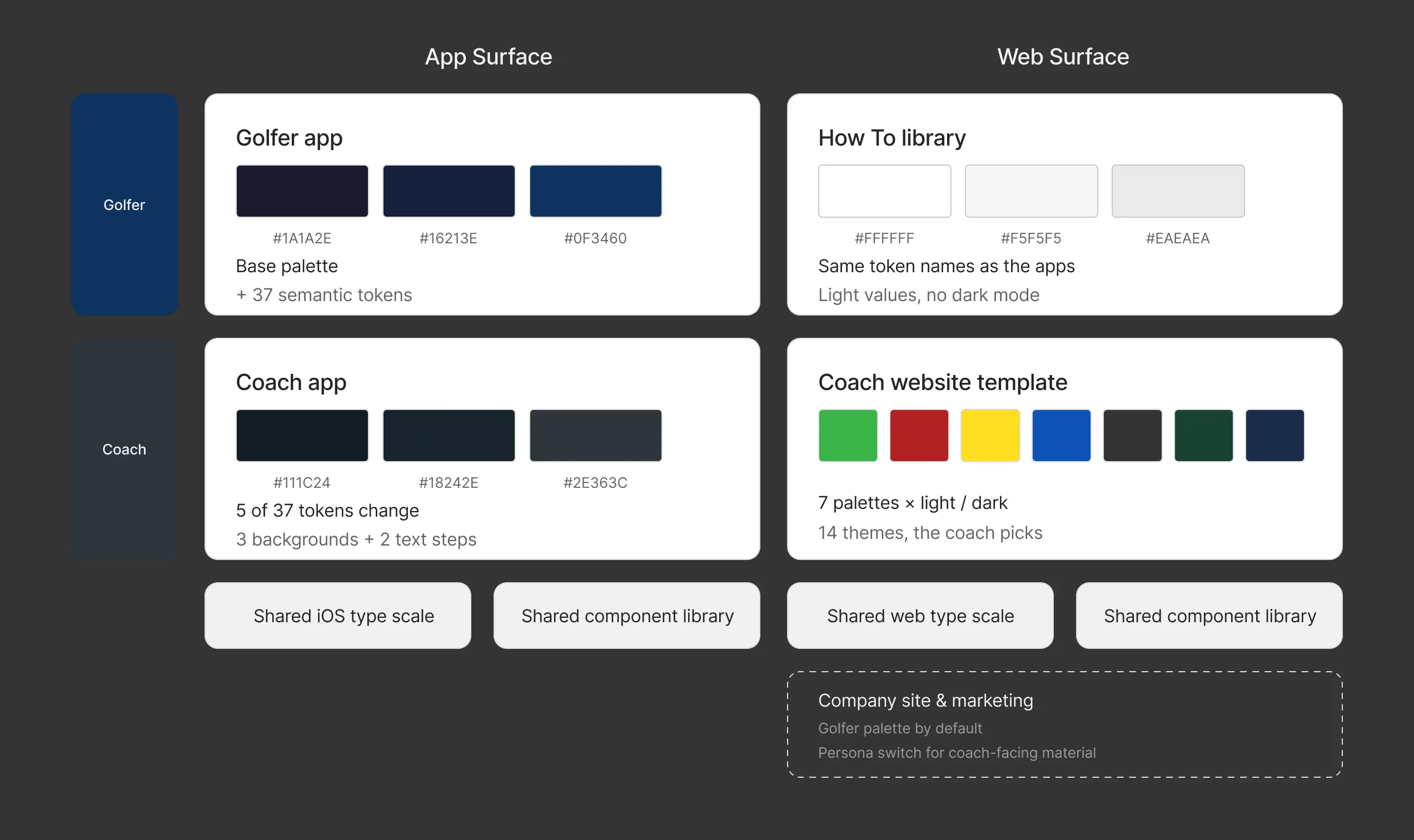Image resolution: width=1414 pixels, height=840 pixels.
Task: Click the #2E363C swatch
Action: [595, 436]
